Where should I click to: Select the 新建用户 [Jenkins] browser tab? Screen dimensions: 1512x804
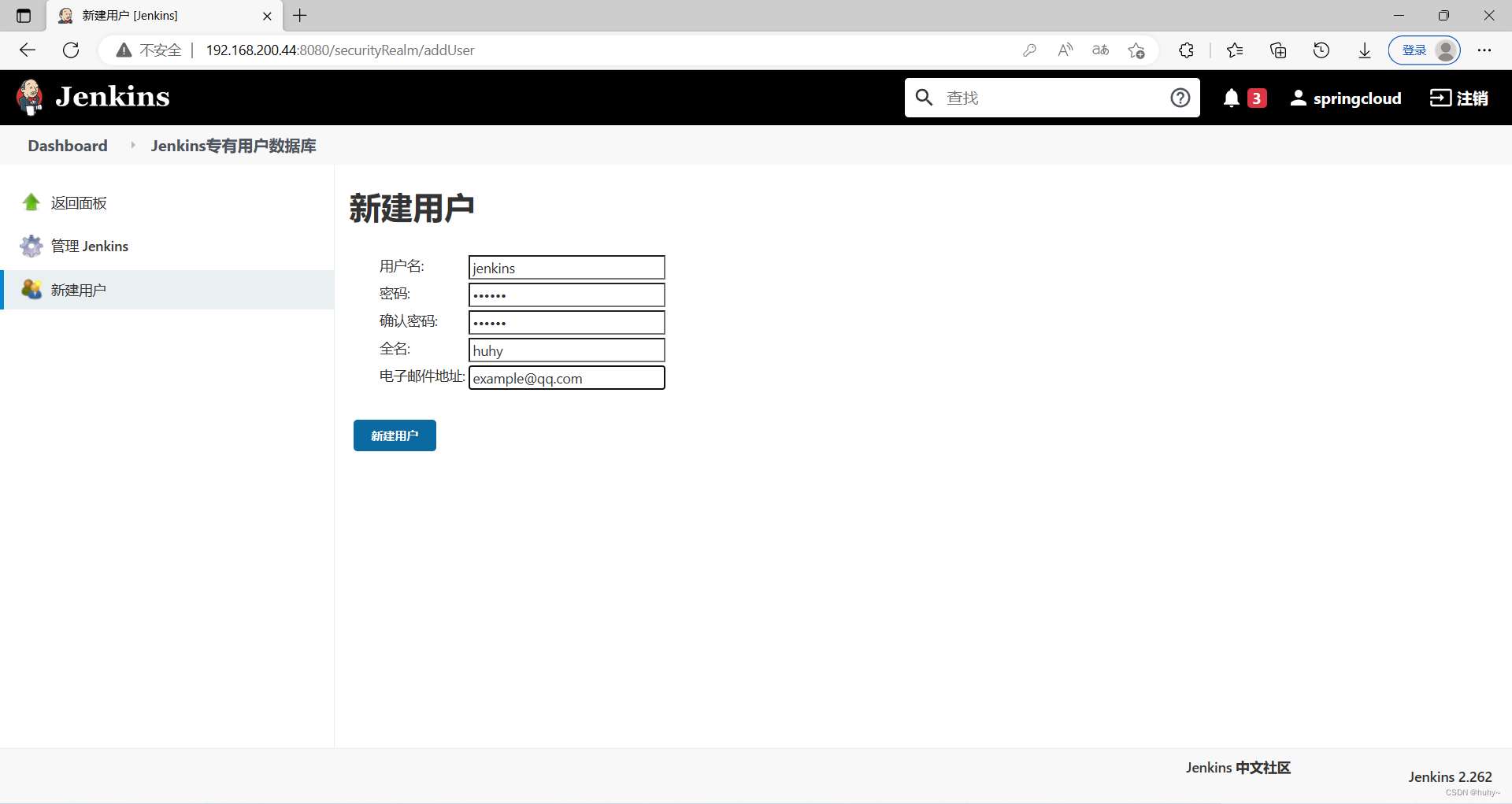pyautogui.click(x=165, y=16)
